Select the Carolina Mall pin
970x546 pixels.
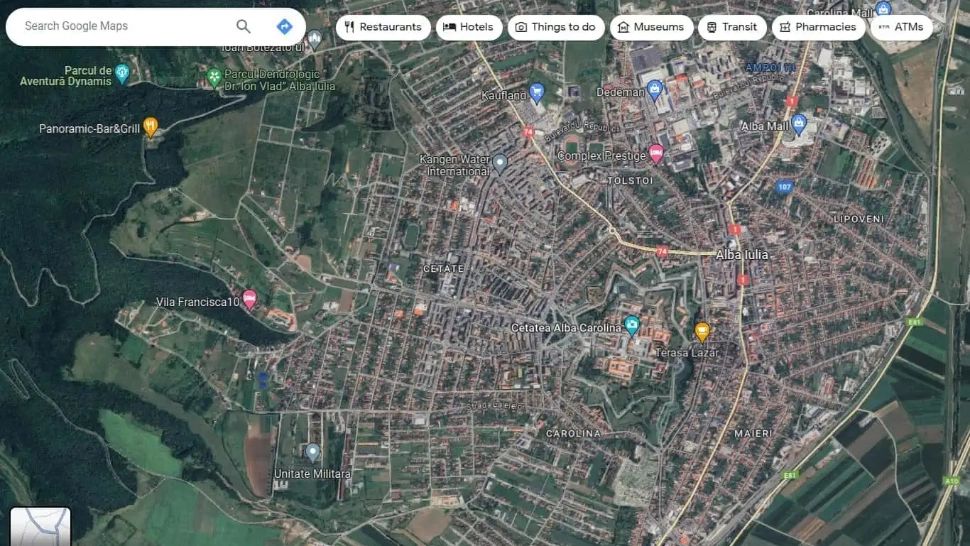pos(883,9)
